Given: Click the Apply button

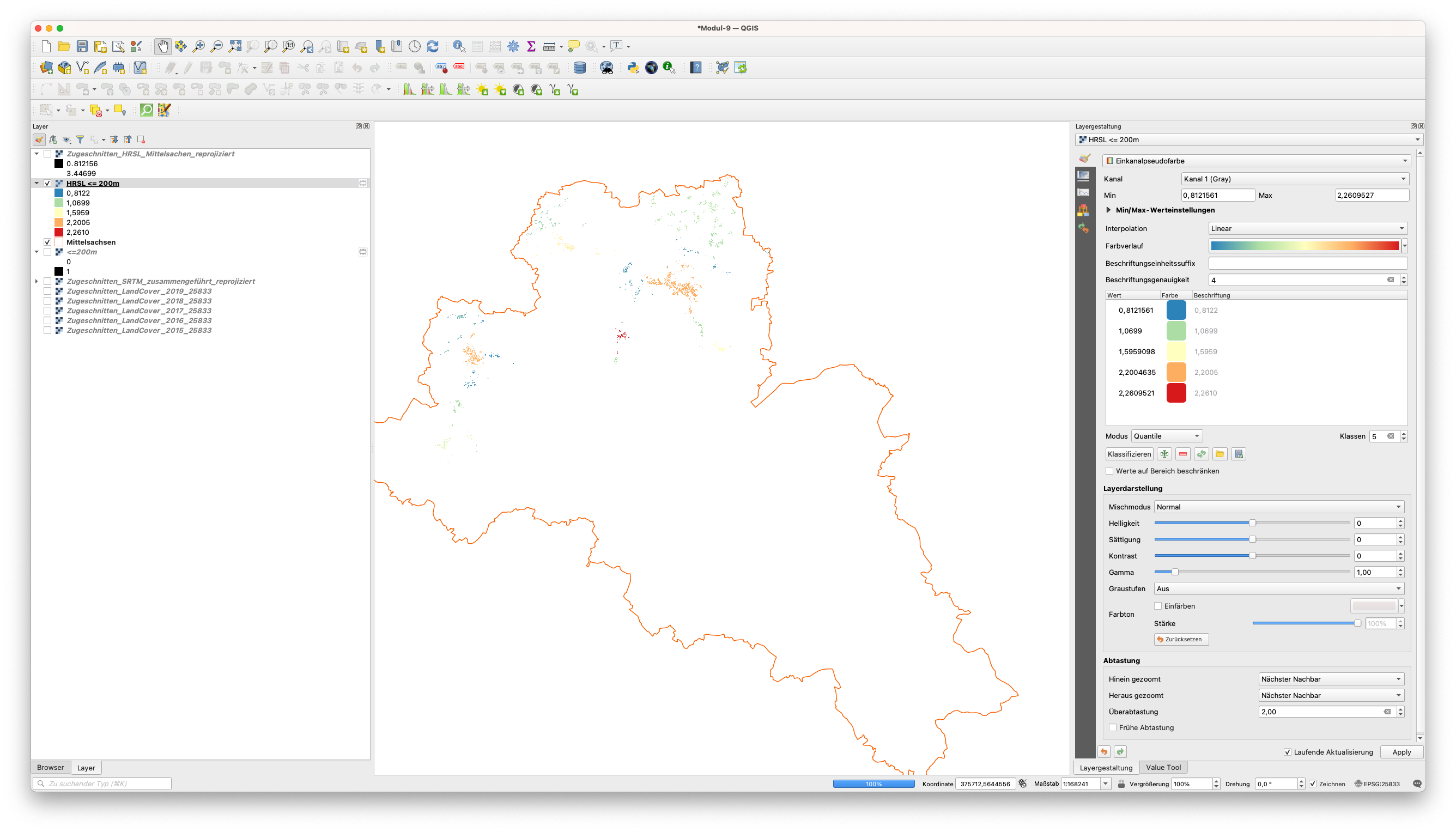Looking at the screenshot, I should tap(1399, 751).
